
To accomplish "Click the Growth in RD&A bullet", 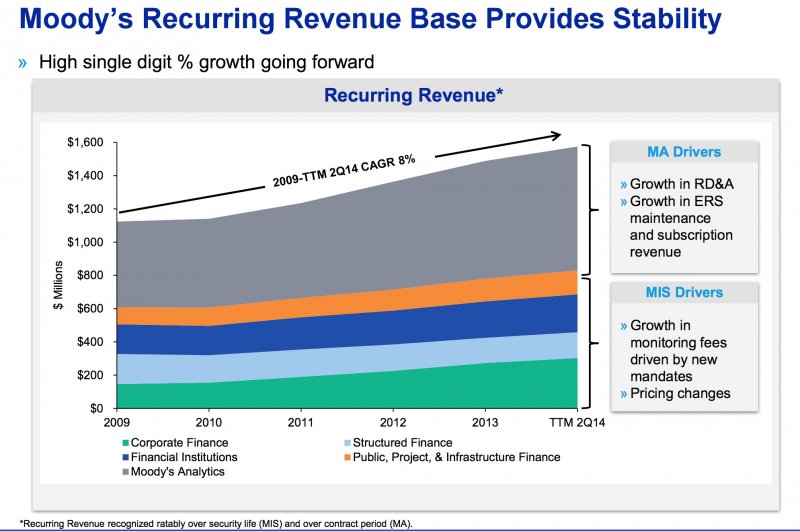I will [677, 184].
